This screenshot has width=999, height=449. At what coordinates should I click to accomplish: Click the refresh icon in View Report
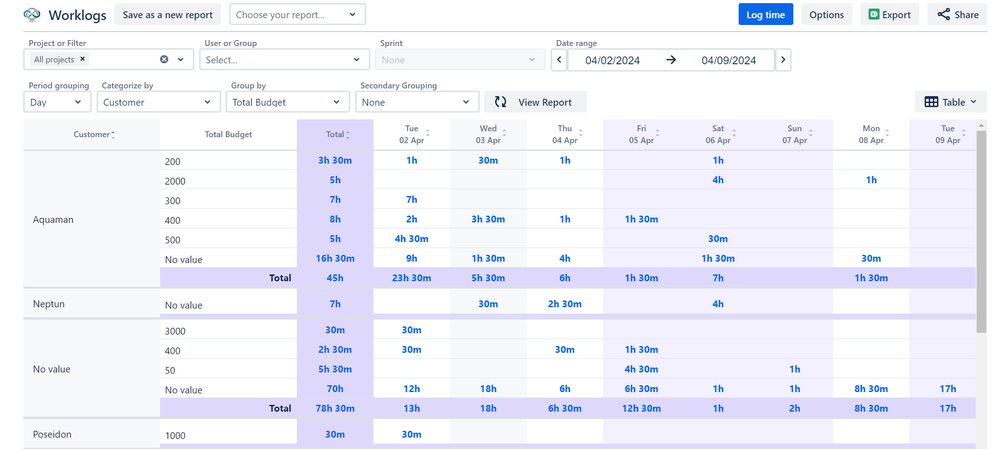pos(501,102)
